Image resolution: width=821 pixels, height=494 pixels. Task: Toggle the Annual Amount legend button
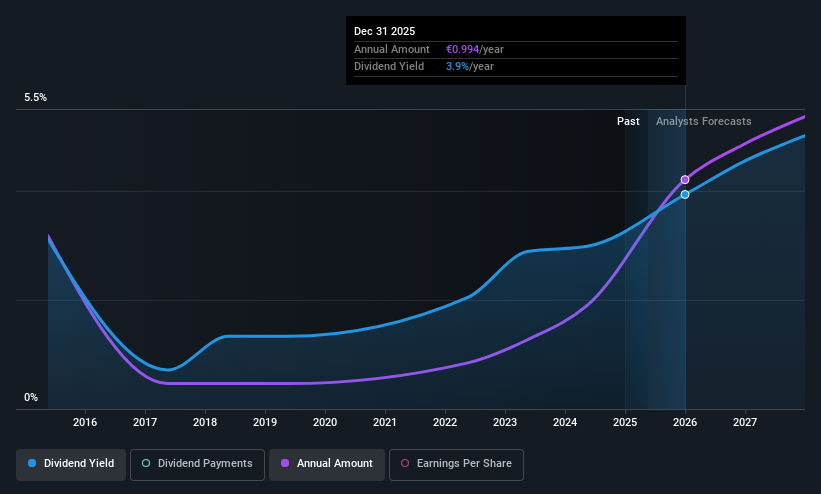coord(327,464)
